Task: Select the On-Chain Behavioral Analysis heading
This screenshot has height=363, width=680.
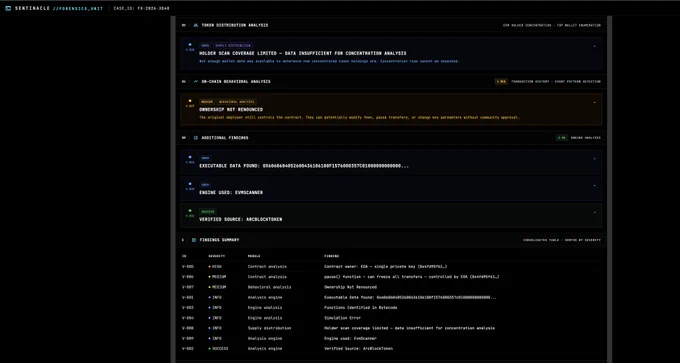Action: [x=236, y=82]
